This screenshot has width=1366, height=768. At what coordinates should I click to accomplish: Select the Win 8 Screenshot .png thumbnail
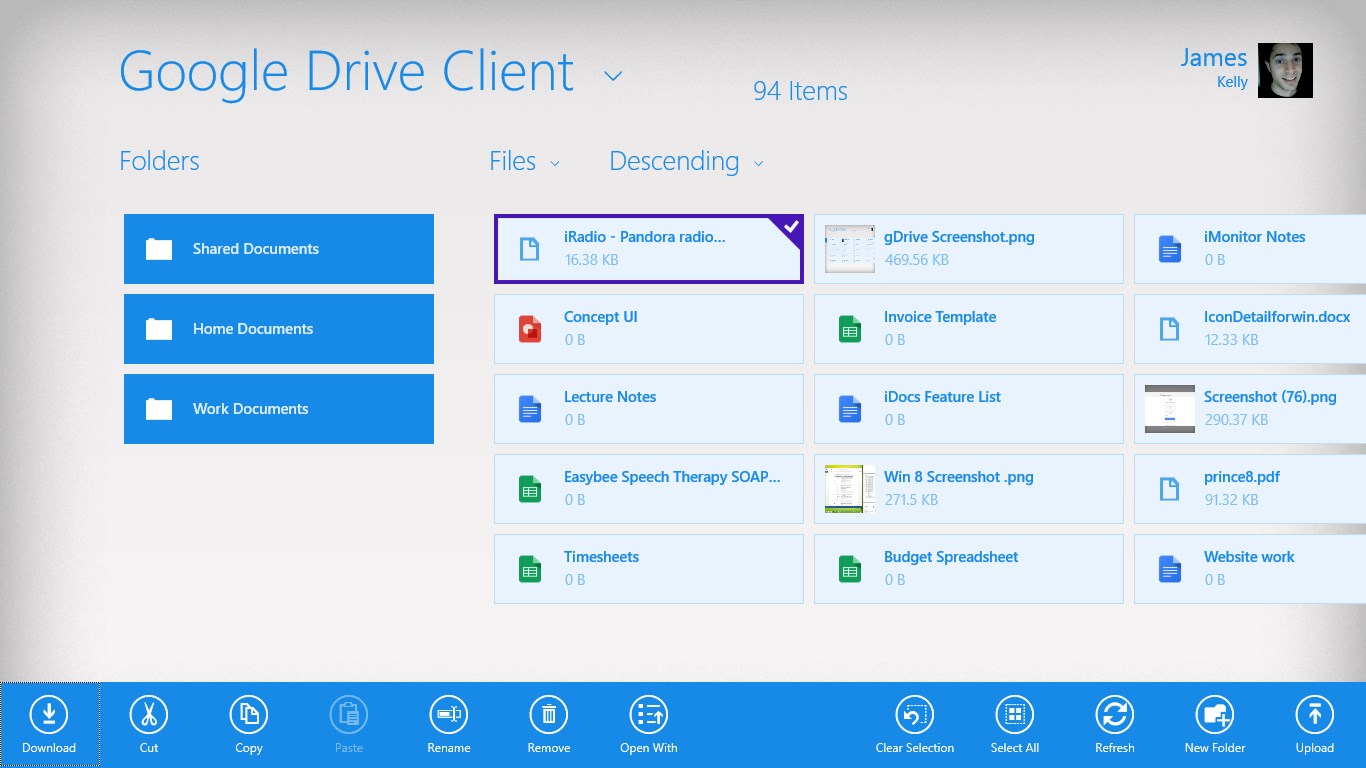click(x=850, y=489)
